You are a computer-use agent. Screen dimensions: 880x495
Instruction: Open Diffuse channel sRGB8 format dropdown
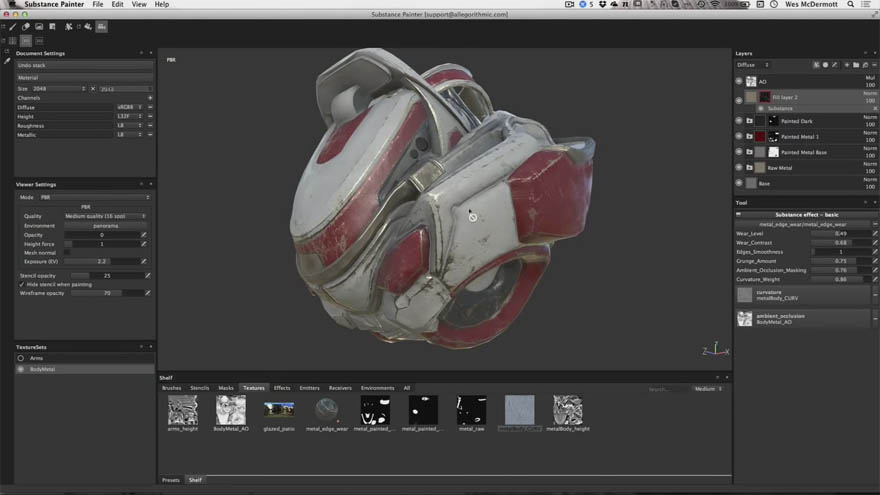(129, 107)
